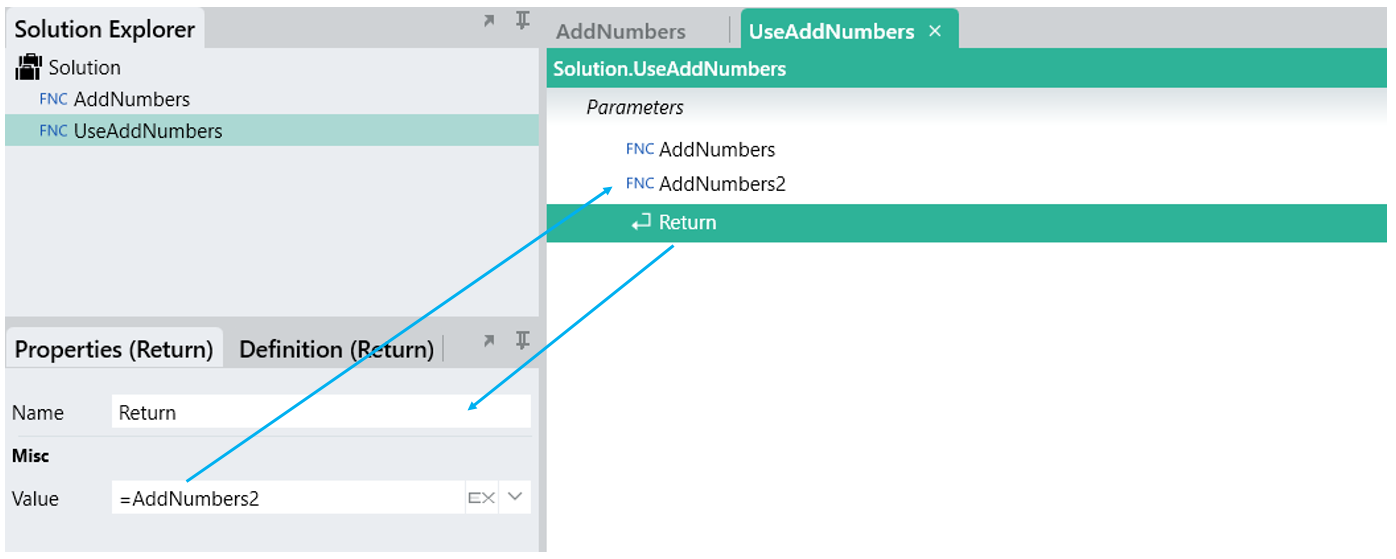
Task: Open the Value field dropdown arrow
Action: click(515, 498)
